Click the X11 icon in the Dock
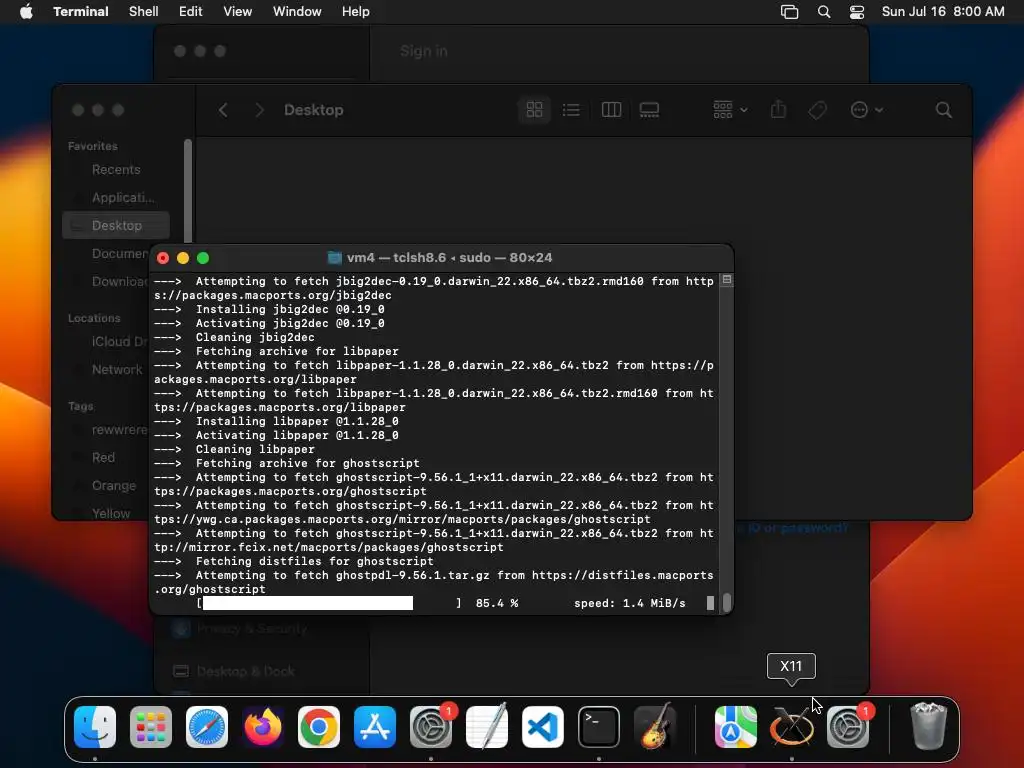 click(792, 727)
